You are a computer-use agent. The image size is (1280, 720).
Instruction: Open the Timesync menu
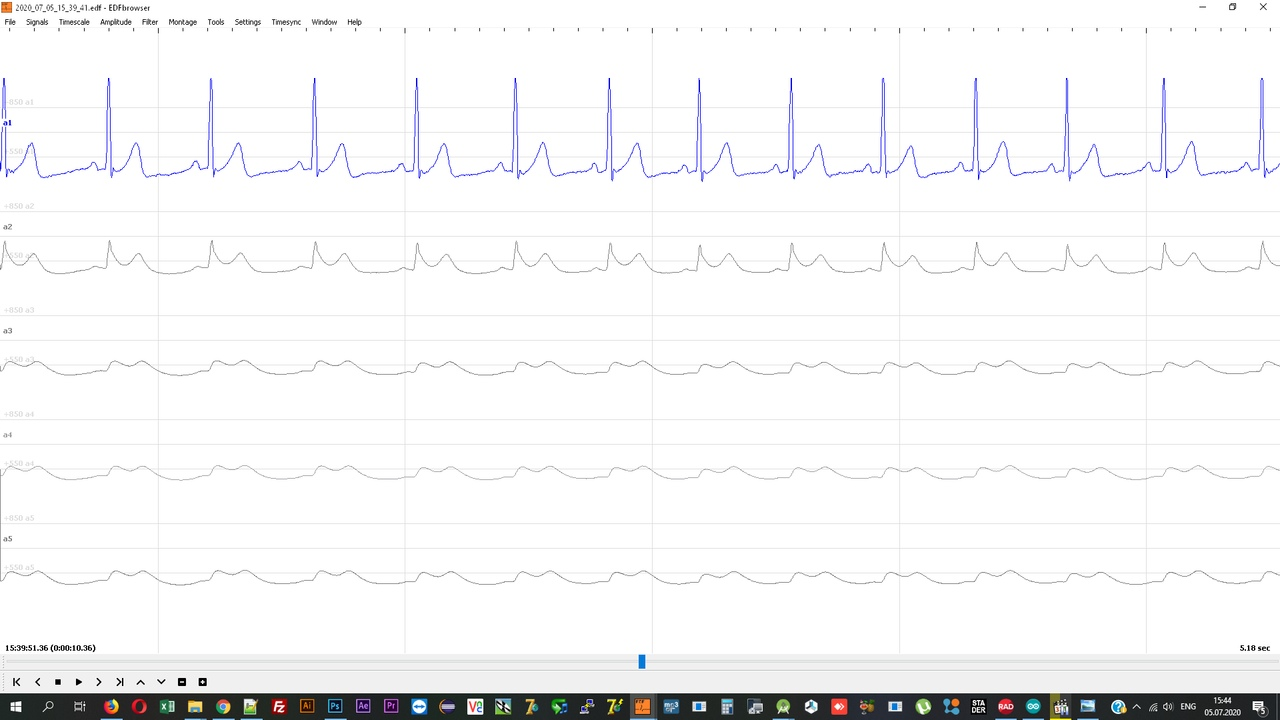286,22
